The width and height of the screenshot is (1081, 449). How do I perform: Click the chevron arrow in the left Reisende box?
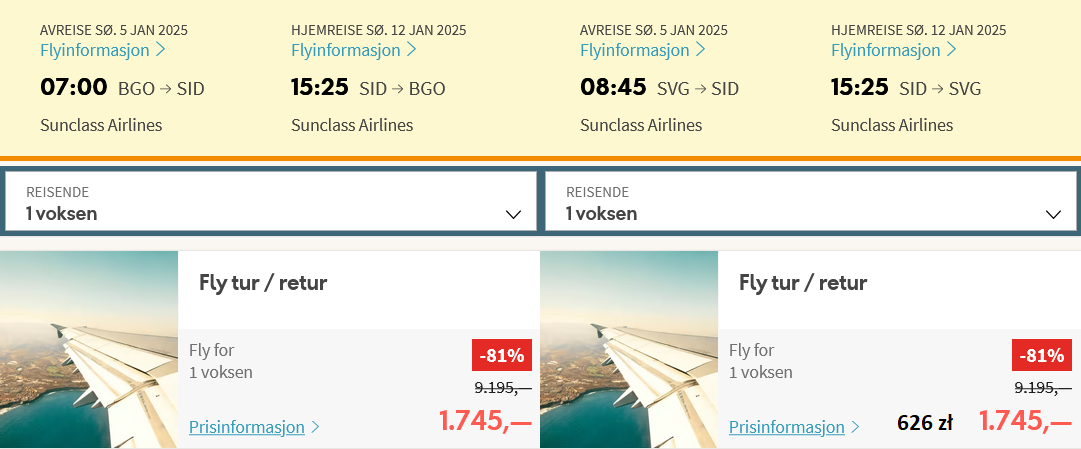(513, 214)
